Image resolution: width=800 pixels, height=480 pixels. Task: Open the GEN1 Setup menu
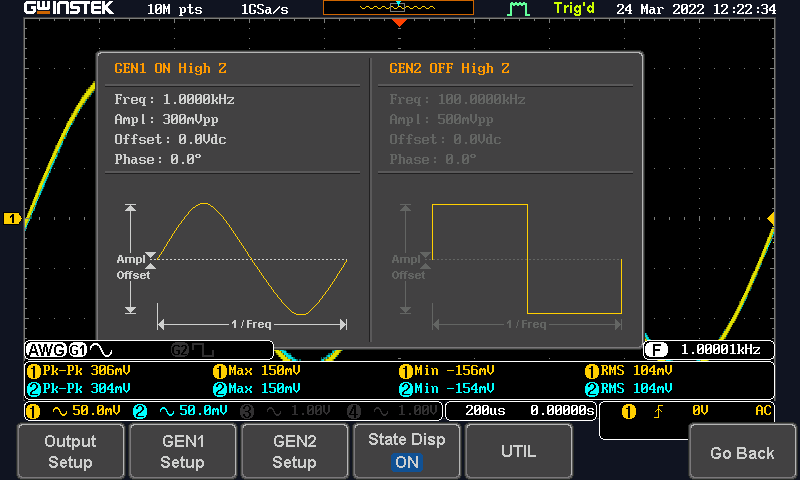tap(182, 451)
